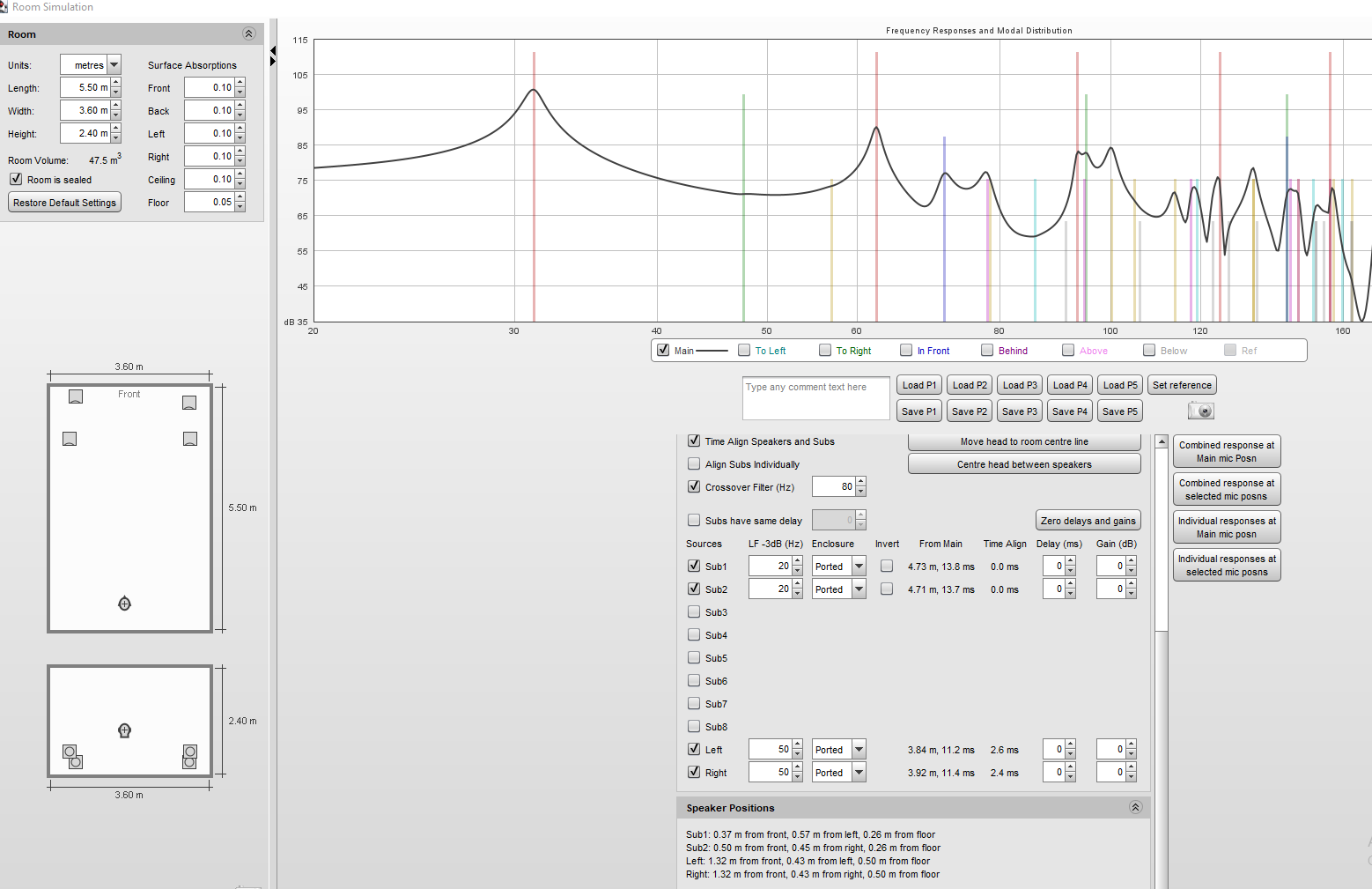Click the Left speaker LF -3dB field
The image size is (1372, 889).
[x=771, y=750]
